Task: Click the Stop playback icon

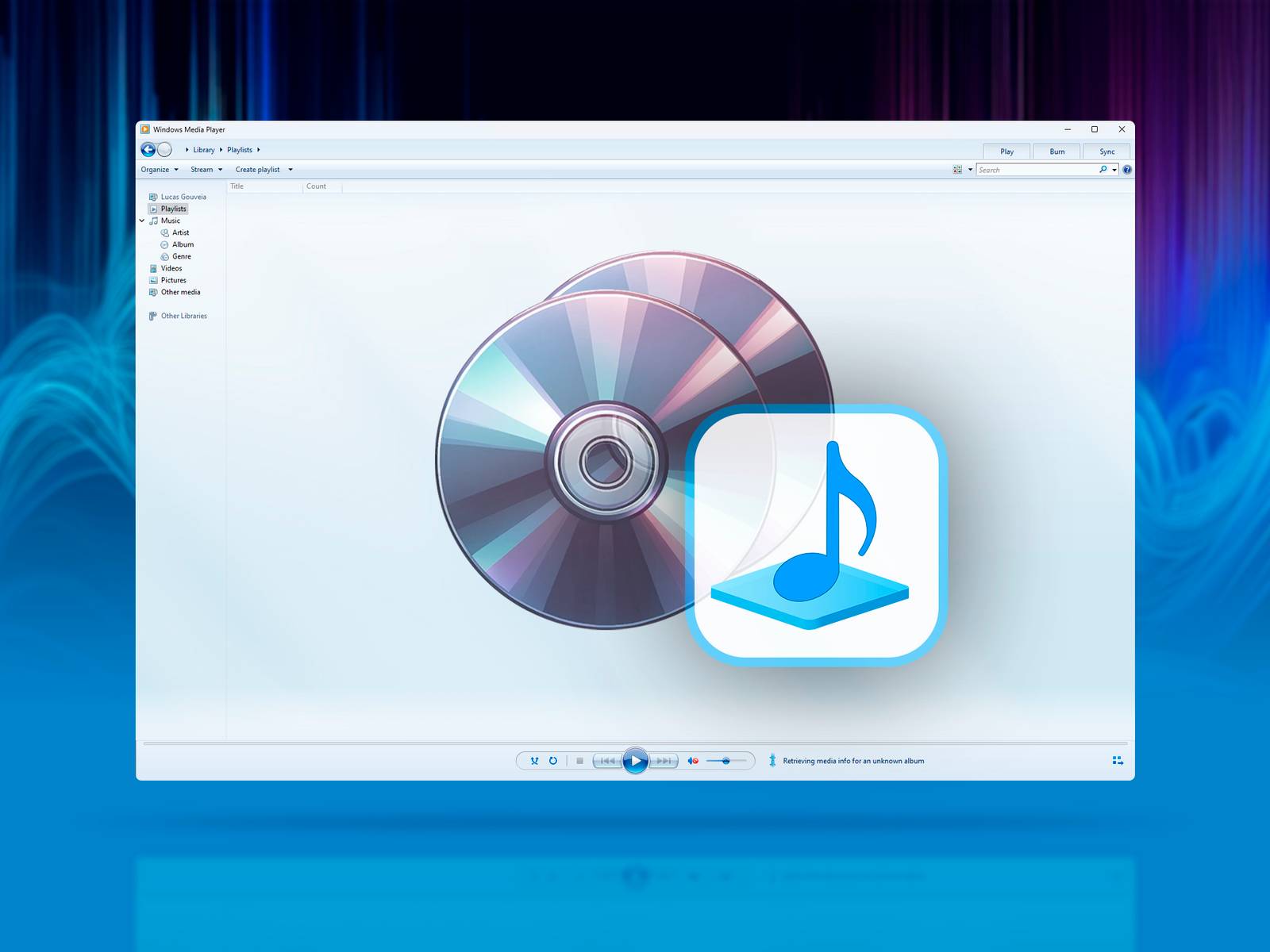Action: 579,761
